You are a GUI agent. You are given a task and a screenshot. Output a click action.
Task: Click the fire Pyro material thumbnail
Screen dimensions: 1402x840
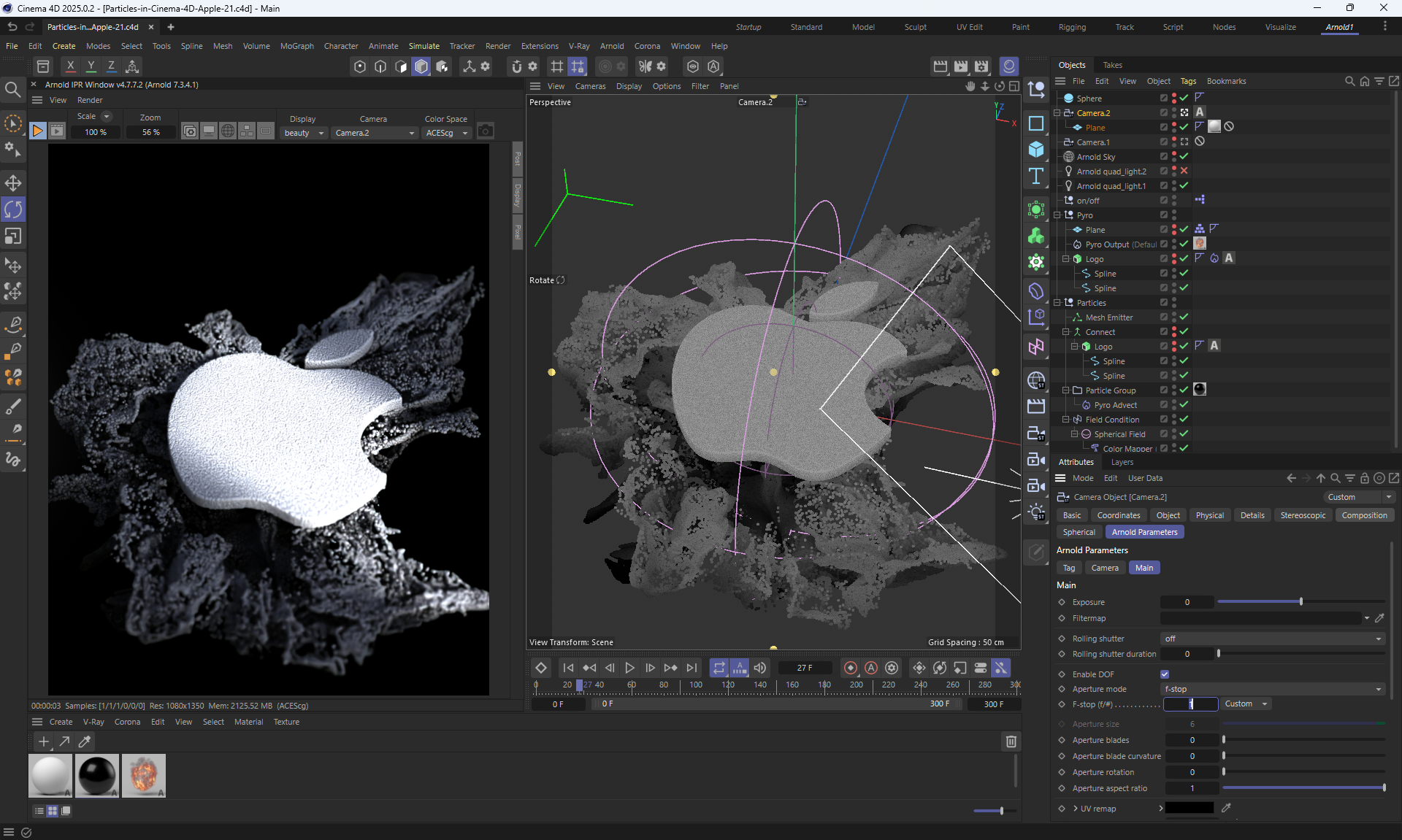[x=143, y=775]
